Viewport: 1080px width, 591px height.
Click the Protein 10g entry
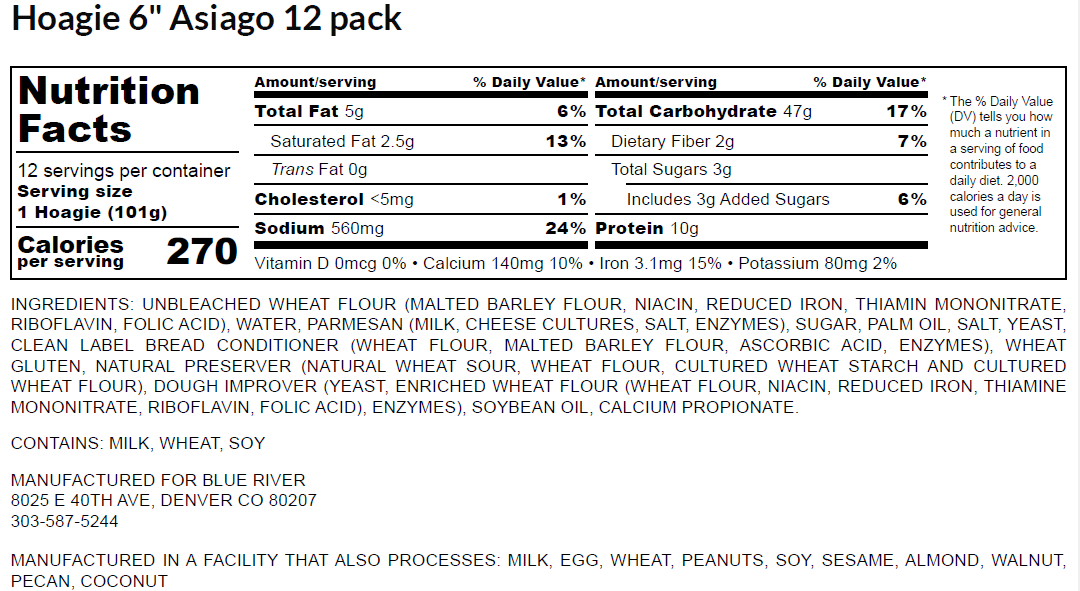647,229
